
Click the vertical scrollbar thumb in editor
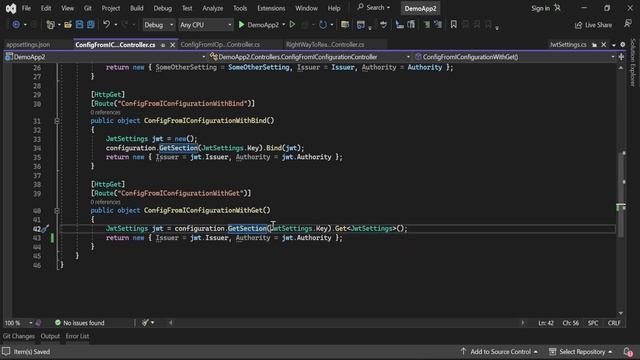click(x=621, y=194)
